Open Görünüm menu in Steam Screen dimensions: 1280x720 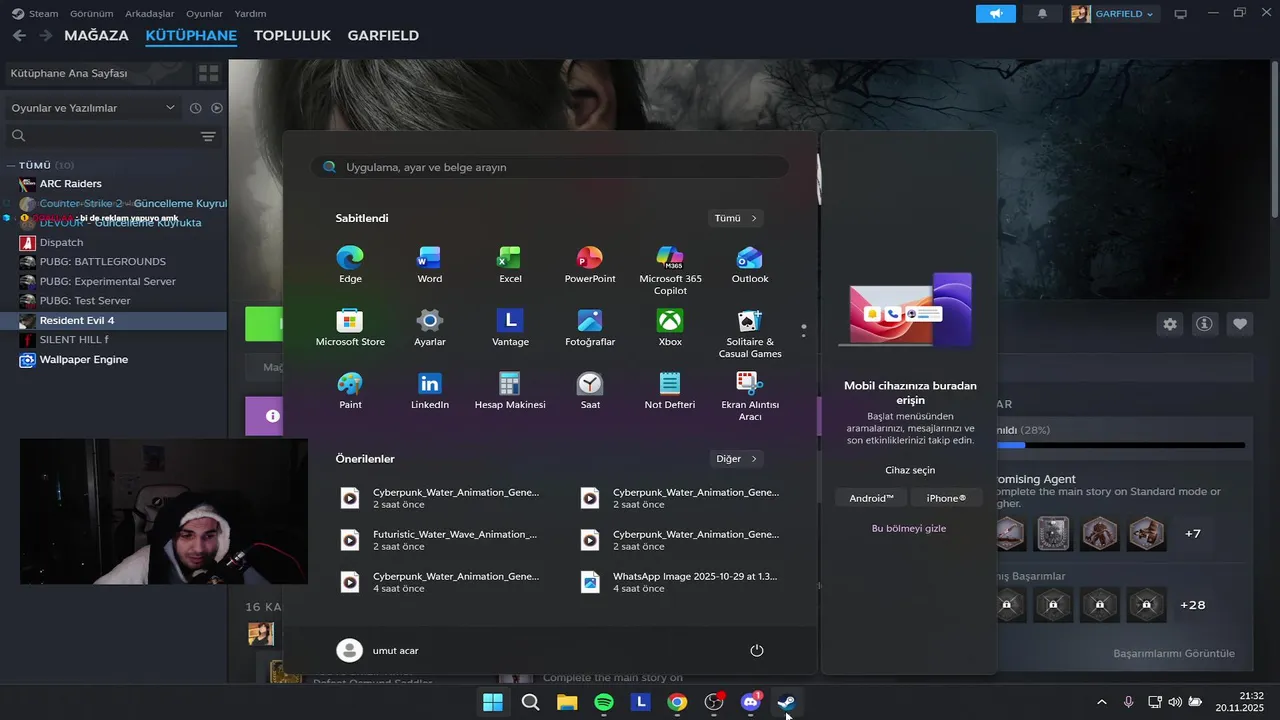click(x=90, y=14)
